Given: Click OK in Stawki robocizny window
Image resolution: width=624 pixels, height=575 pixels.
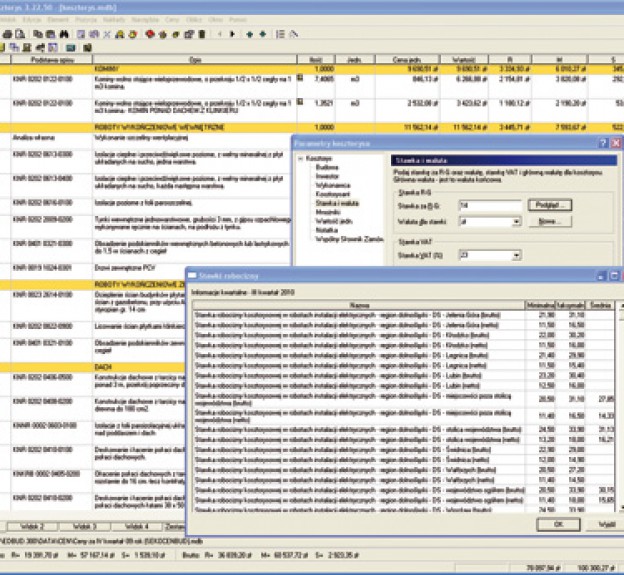Looking at the screenshot, I should 558,524.
